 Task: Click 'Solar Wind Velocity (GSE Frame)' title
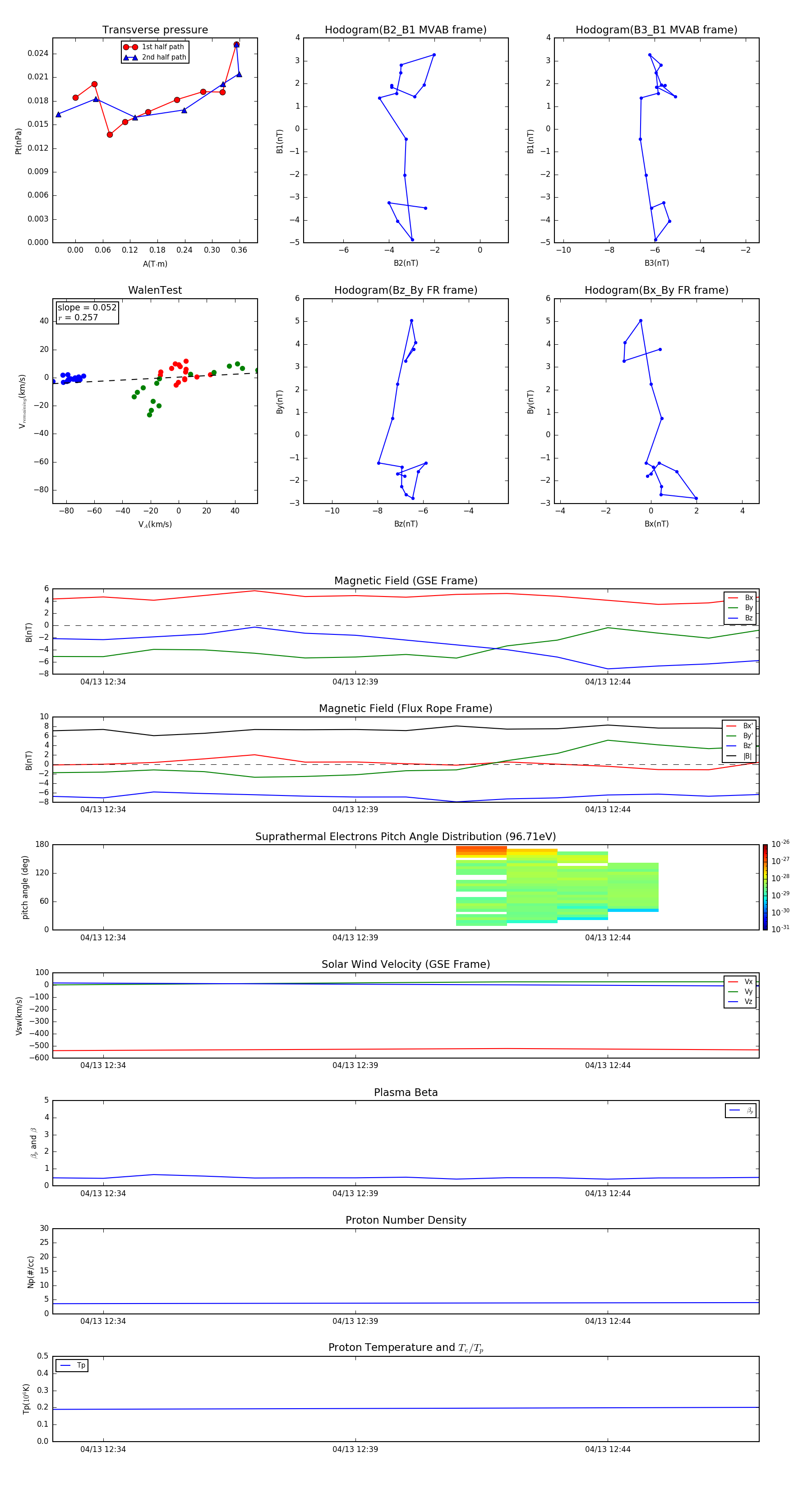(x=406, y=964)
